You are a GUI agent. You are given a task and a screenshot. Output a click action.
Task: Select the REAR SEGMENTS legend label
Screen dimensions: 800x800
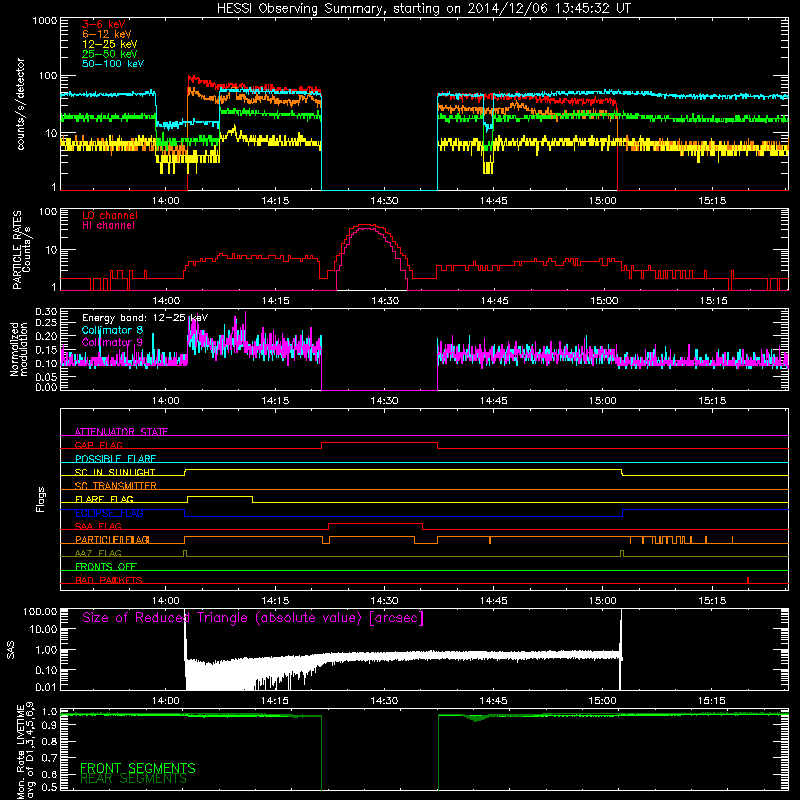point(134,778)
